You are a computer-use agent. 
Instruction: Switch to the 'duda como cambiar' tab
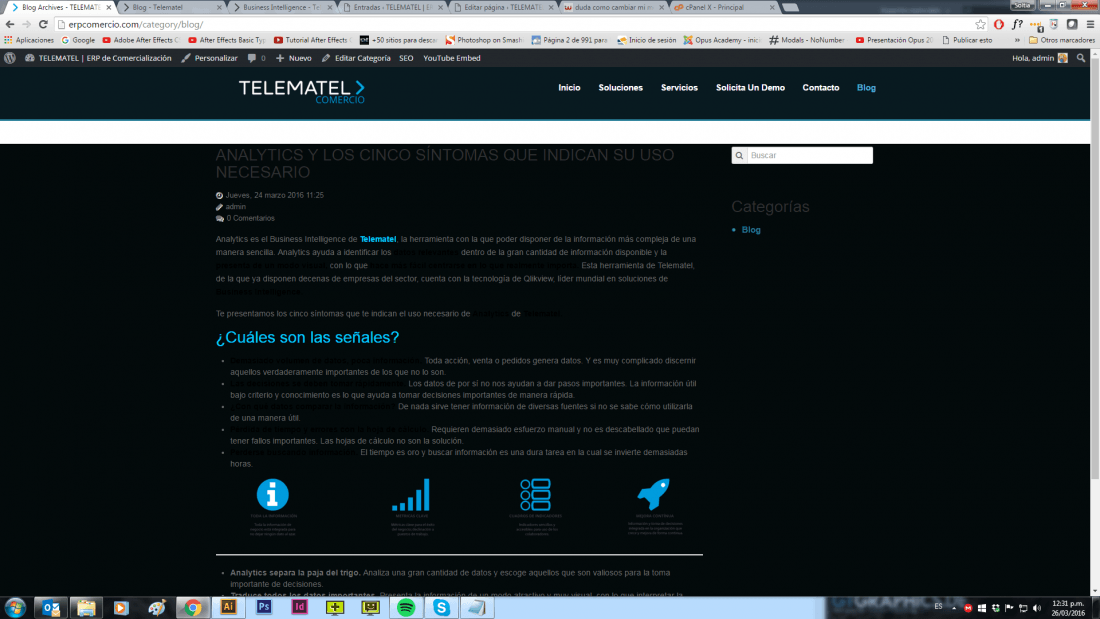click(613, 7)
